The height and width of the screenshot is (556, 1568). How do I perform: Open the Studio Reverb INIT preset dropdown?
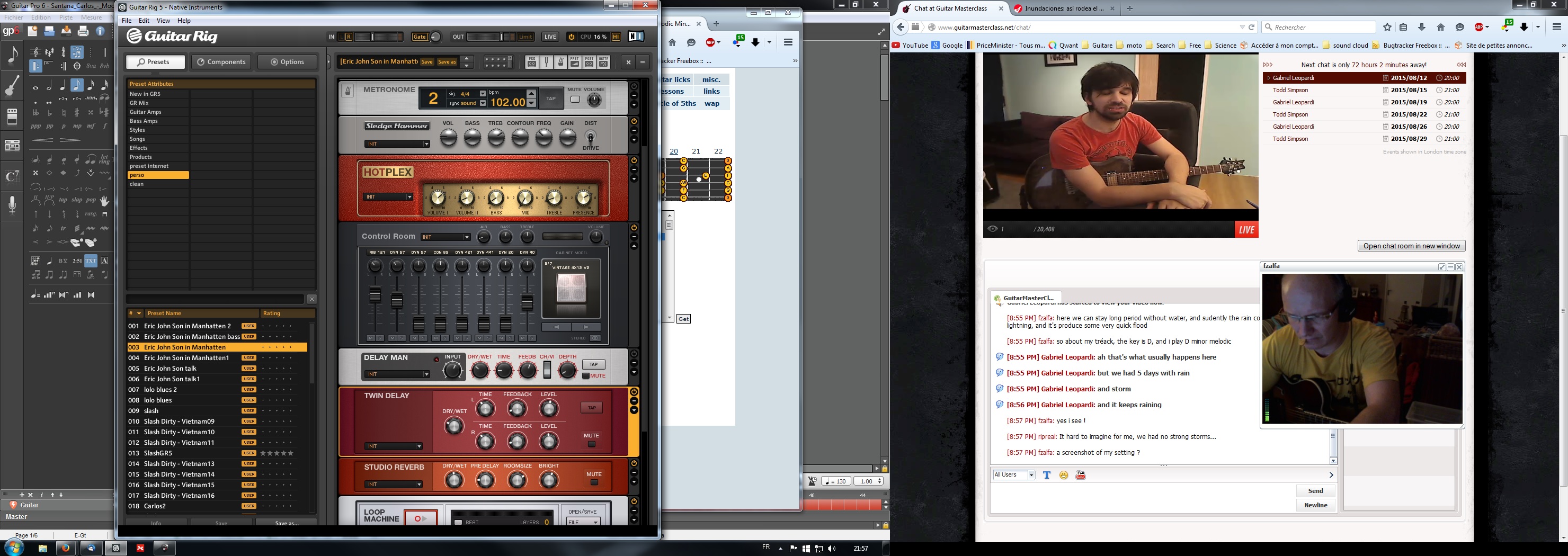click(x=393, y=484)
